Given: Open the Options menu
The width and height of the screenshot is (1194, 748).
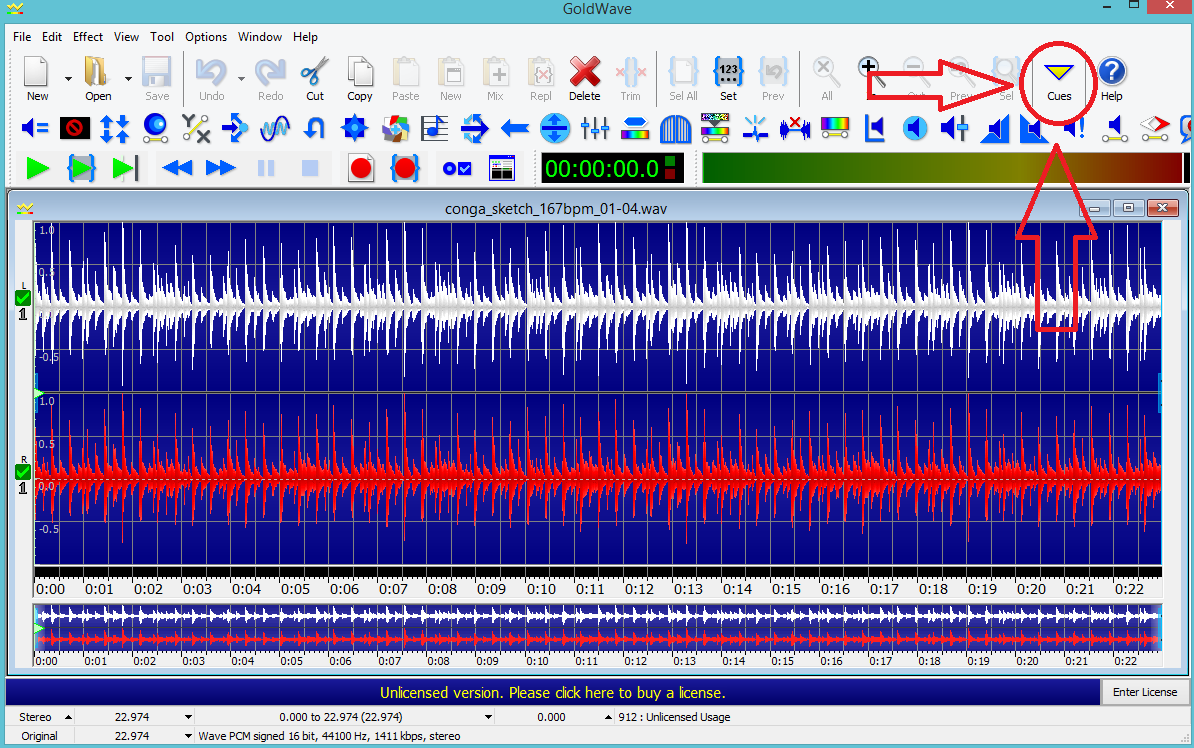Looking at the screenshot, I should pyautogui.click(x=206, y=37).
